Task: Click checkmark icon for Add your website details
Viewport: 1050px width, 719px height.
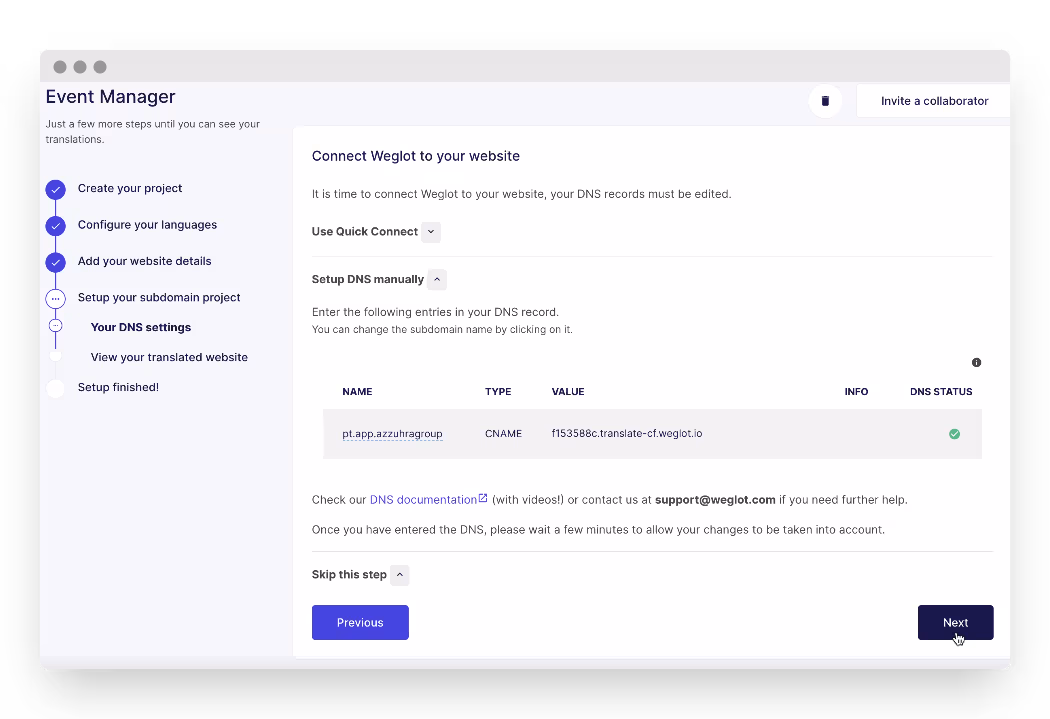Action: tap(56, 262)
